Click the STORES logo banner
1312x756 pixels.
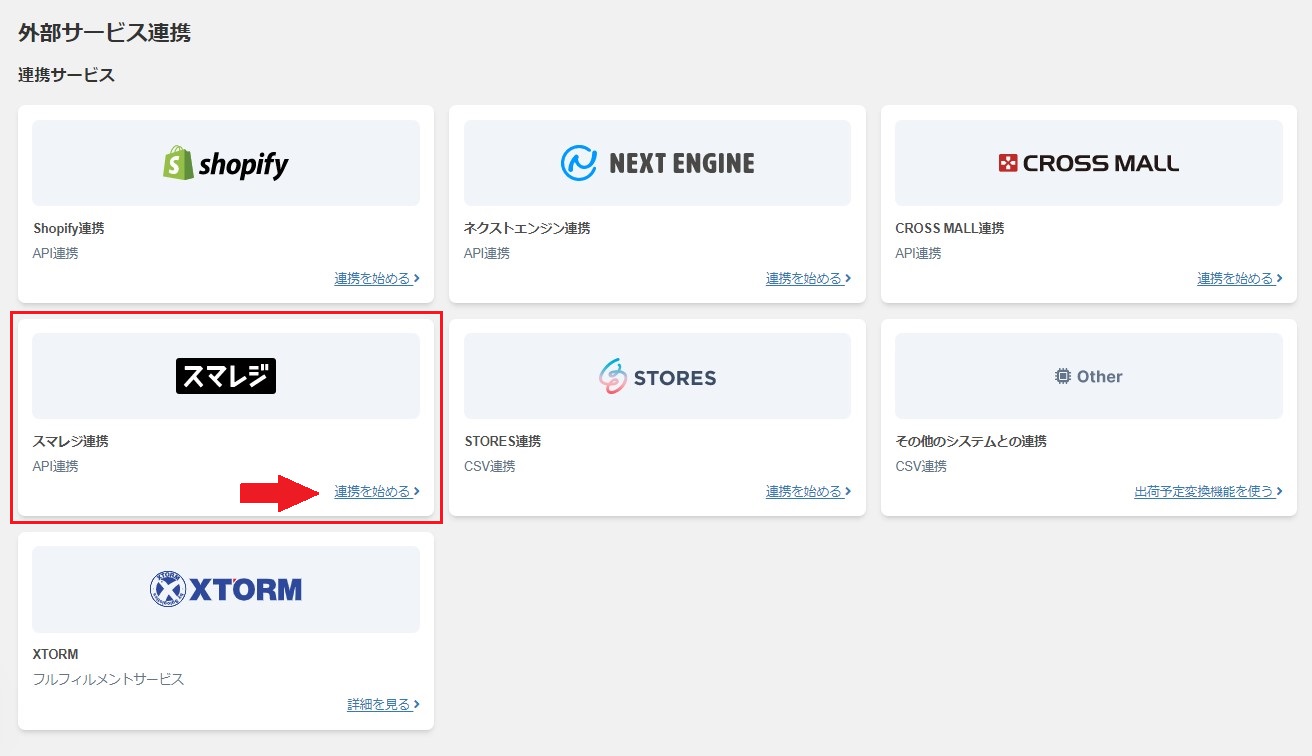coord(657,376)
